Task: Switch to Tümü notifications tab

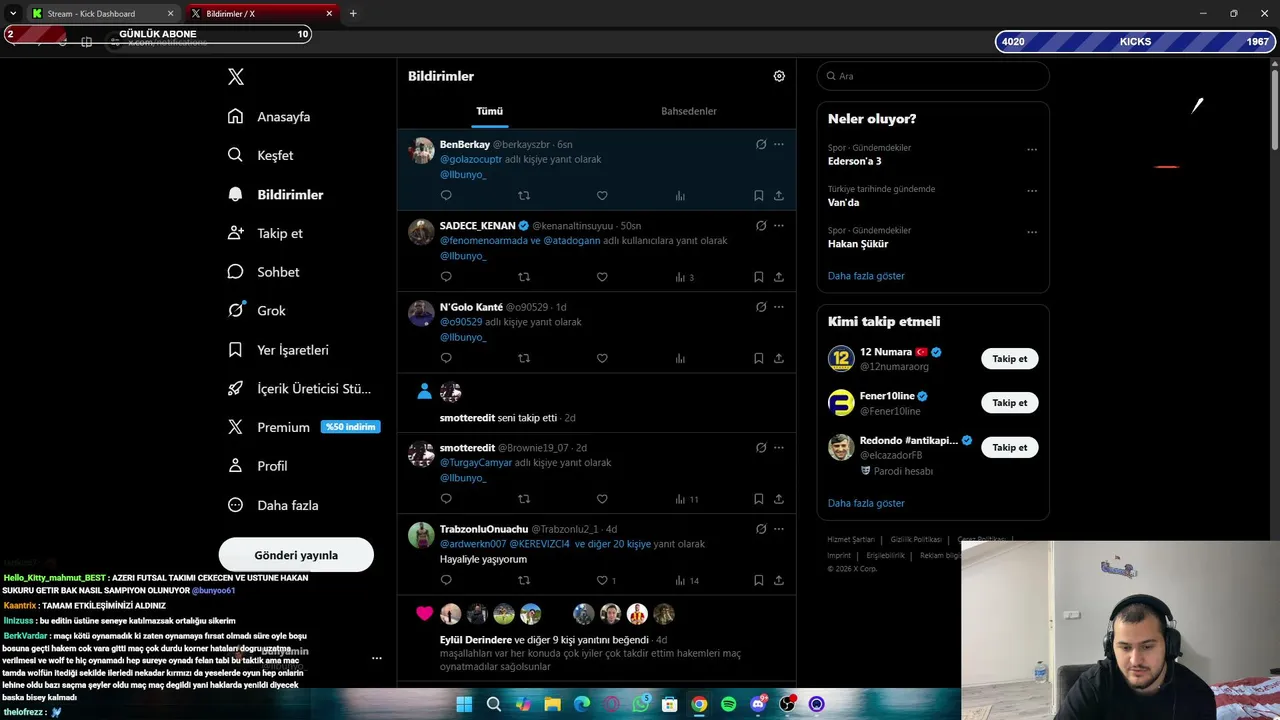Action: [x=489, y=111]
